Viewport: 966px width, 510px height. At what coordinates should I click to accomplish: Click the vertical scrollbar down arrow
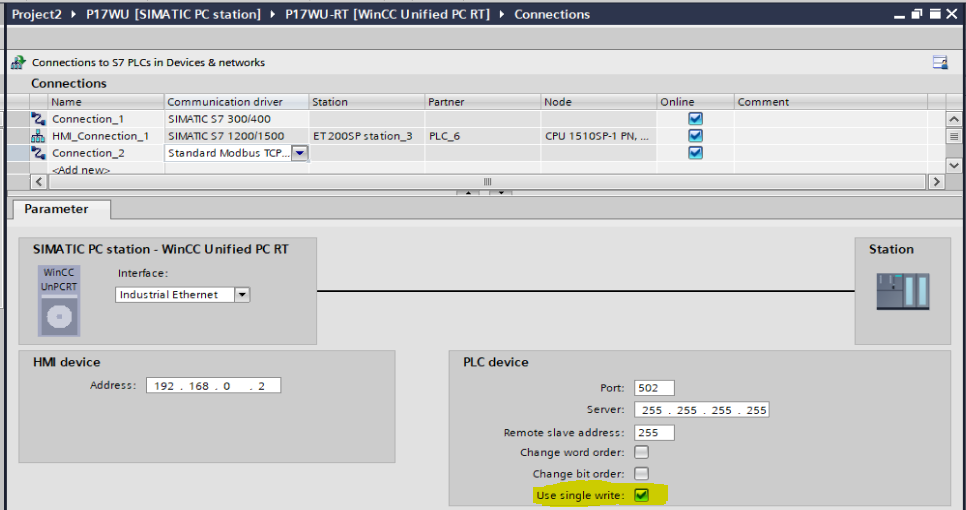click(954, 165)
